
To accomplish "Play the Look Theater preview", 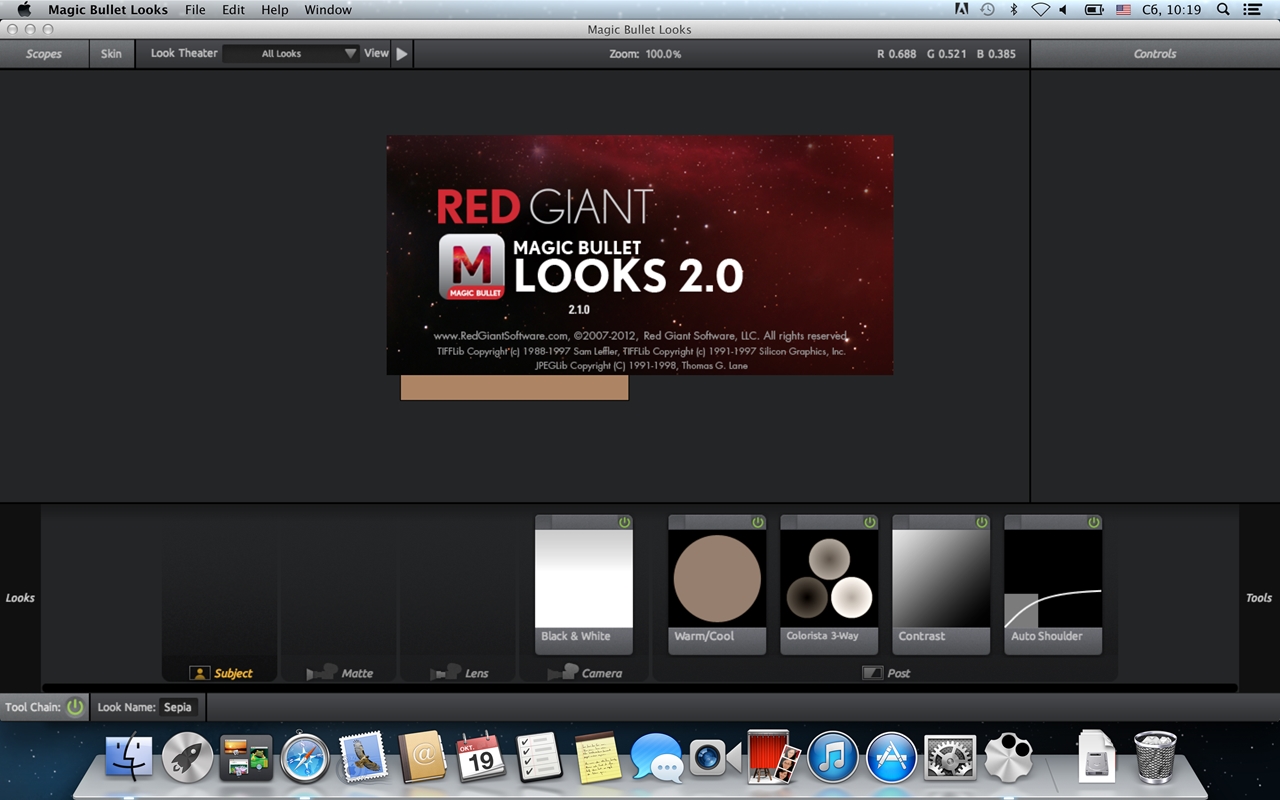I will pyautogui.click(x=402, y=54).
